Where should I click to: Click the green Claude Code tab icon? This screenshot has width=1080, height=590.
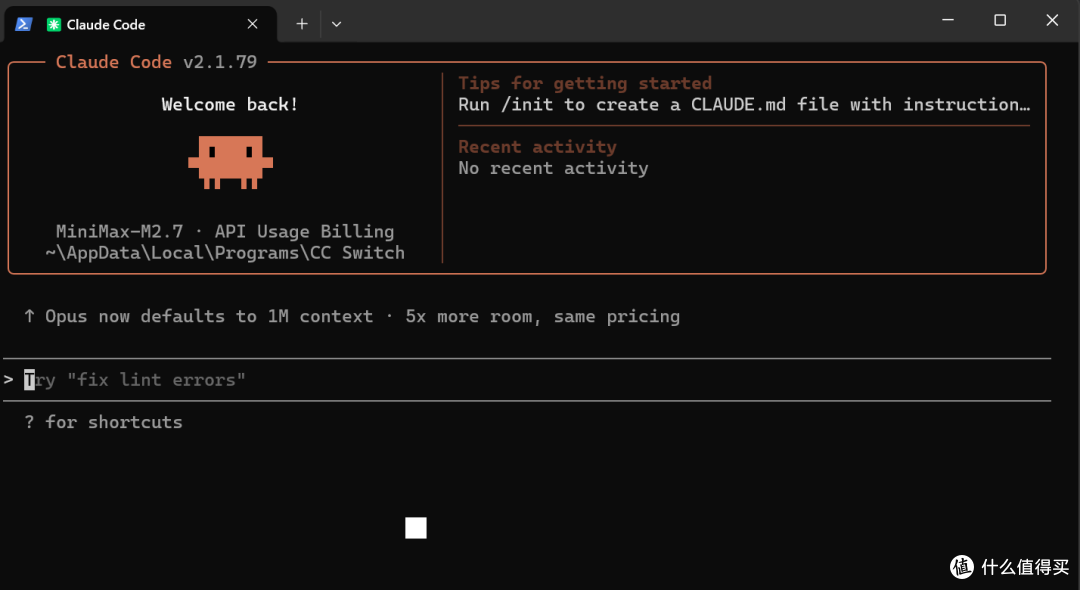coord(54,25)
